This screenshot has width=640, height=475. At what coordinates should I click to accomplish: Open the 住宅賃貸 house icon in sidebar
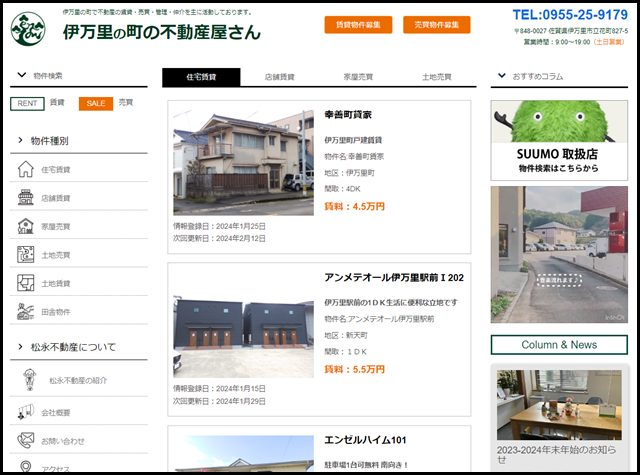[25, 169]
